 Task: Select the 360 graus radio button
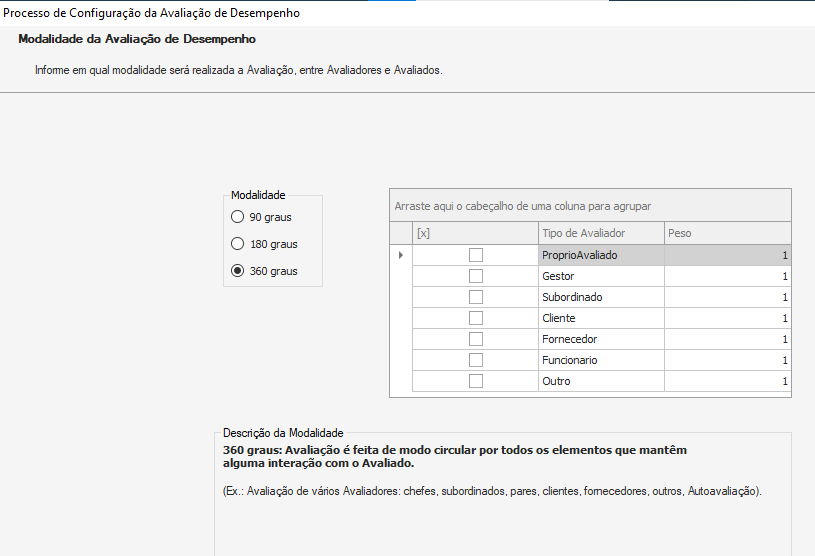[x=238, y=271]
